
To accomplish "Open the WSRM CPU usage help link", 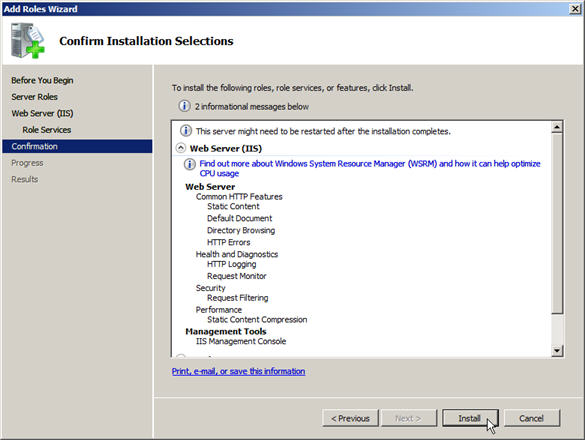I will click(x=369, y=168).
